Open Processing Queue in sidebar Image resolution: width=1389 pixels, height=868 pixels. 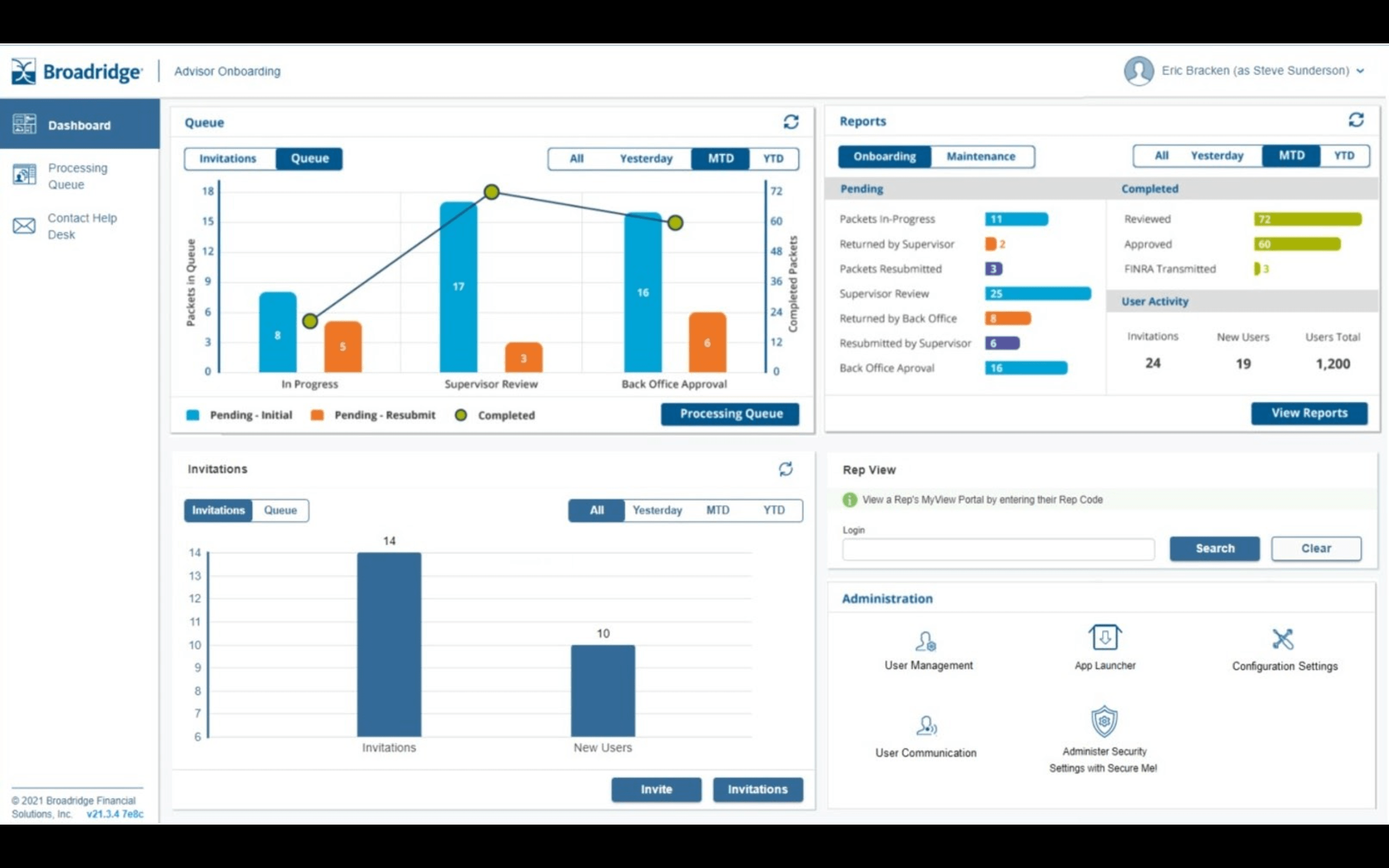tap(77, 176)
